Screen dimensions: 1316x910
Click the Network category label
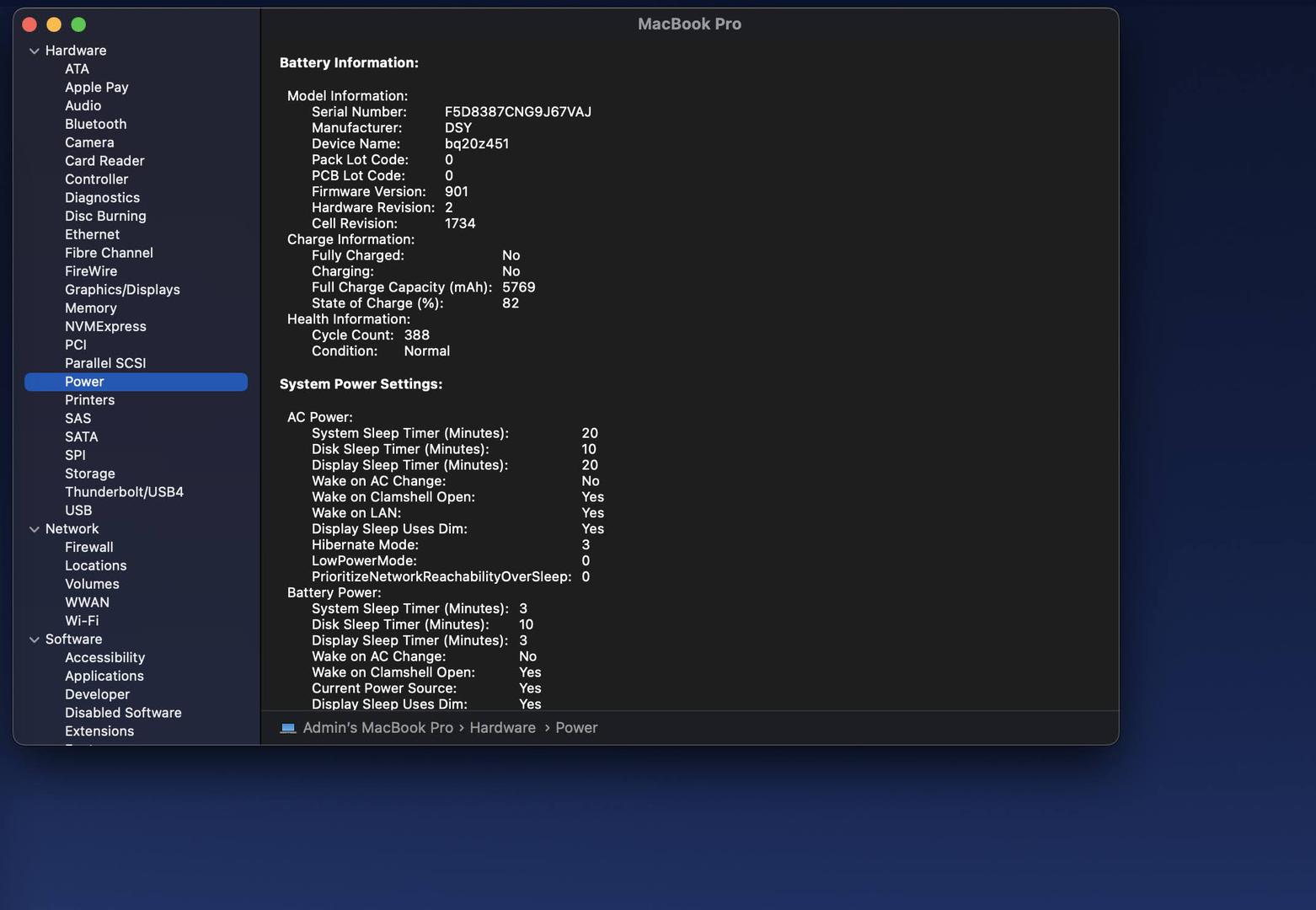point(72,529)
